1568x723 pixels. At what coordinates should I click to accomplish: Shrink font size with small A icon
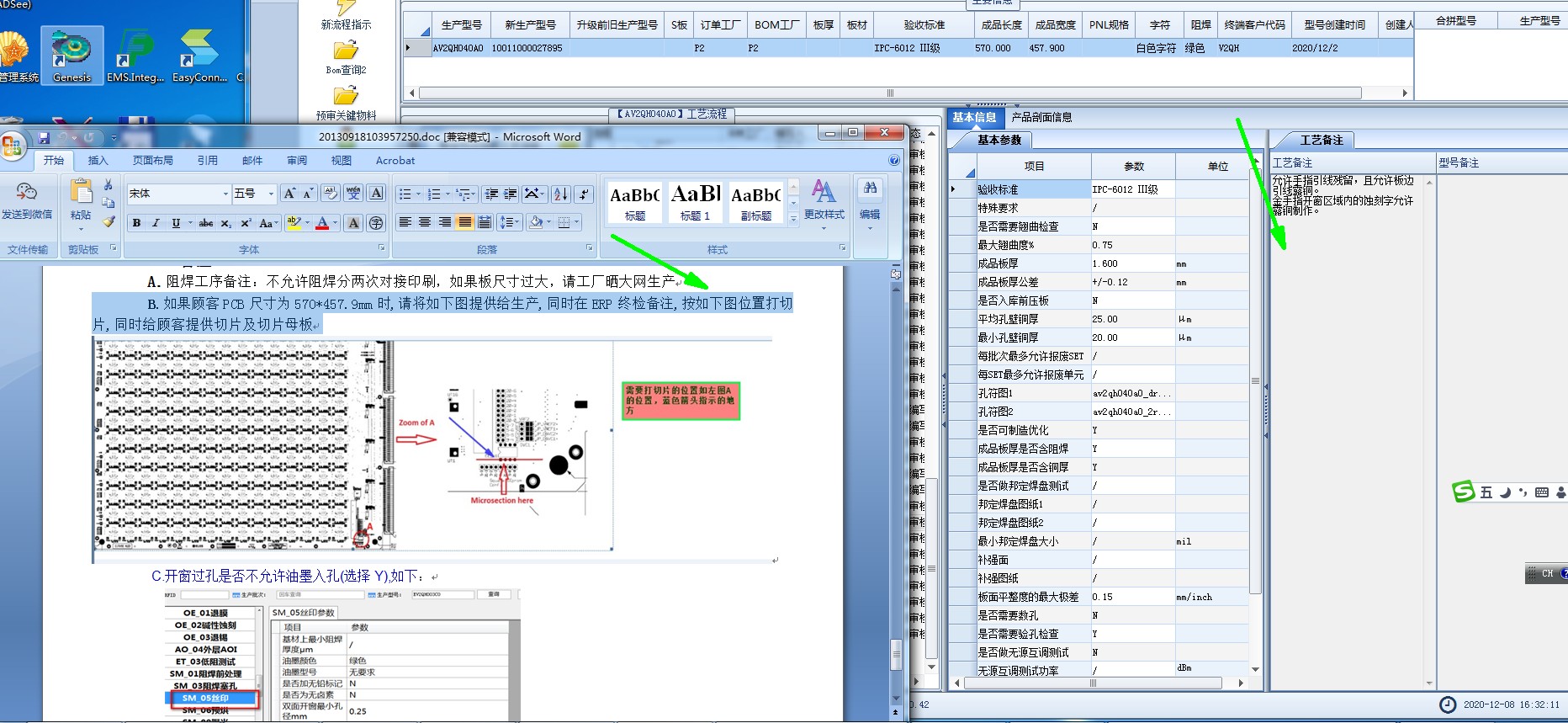point(308,194)
